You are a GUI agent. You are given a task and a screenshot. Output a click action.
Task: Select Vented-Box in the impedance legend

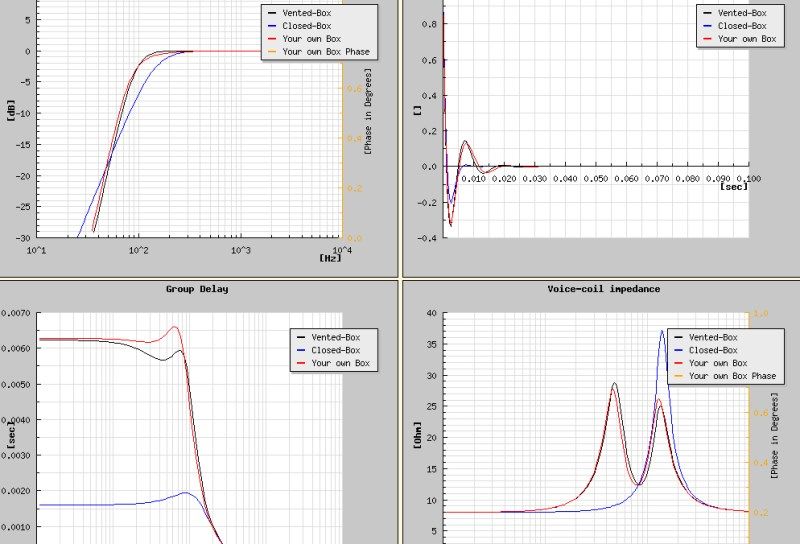(713, 337)
